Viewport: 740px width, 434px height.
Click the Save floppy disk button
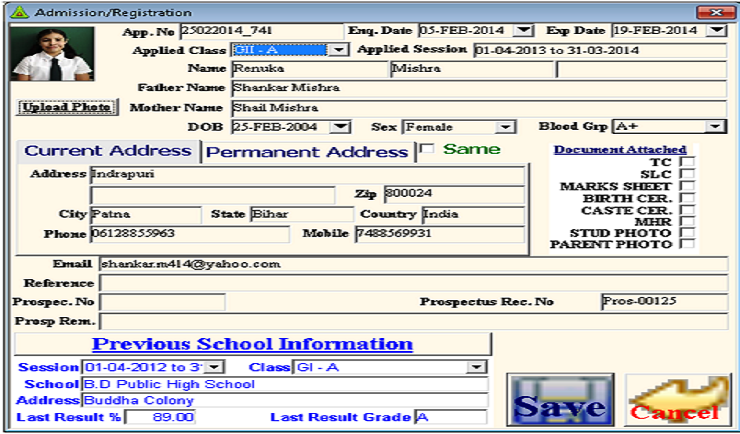tap(560, 399)
